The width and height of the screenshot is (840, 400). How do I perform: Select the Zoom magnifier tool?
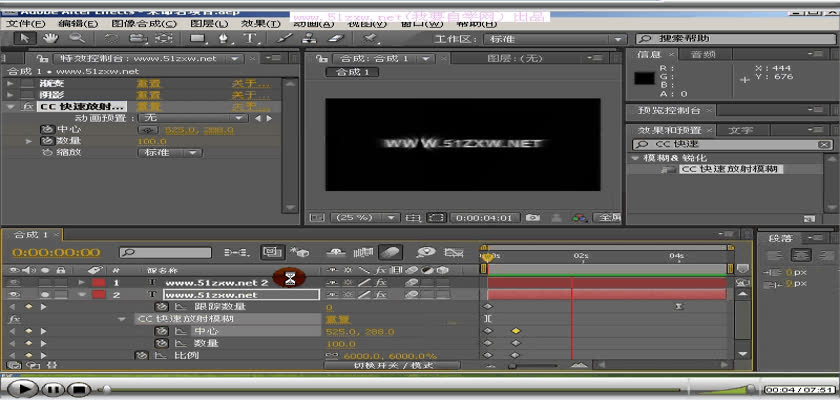[x=77, y=38]
